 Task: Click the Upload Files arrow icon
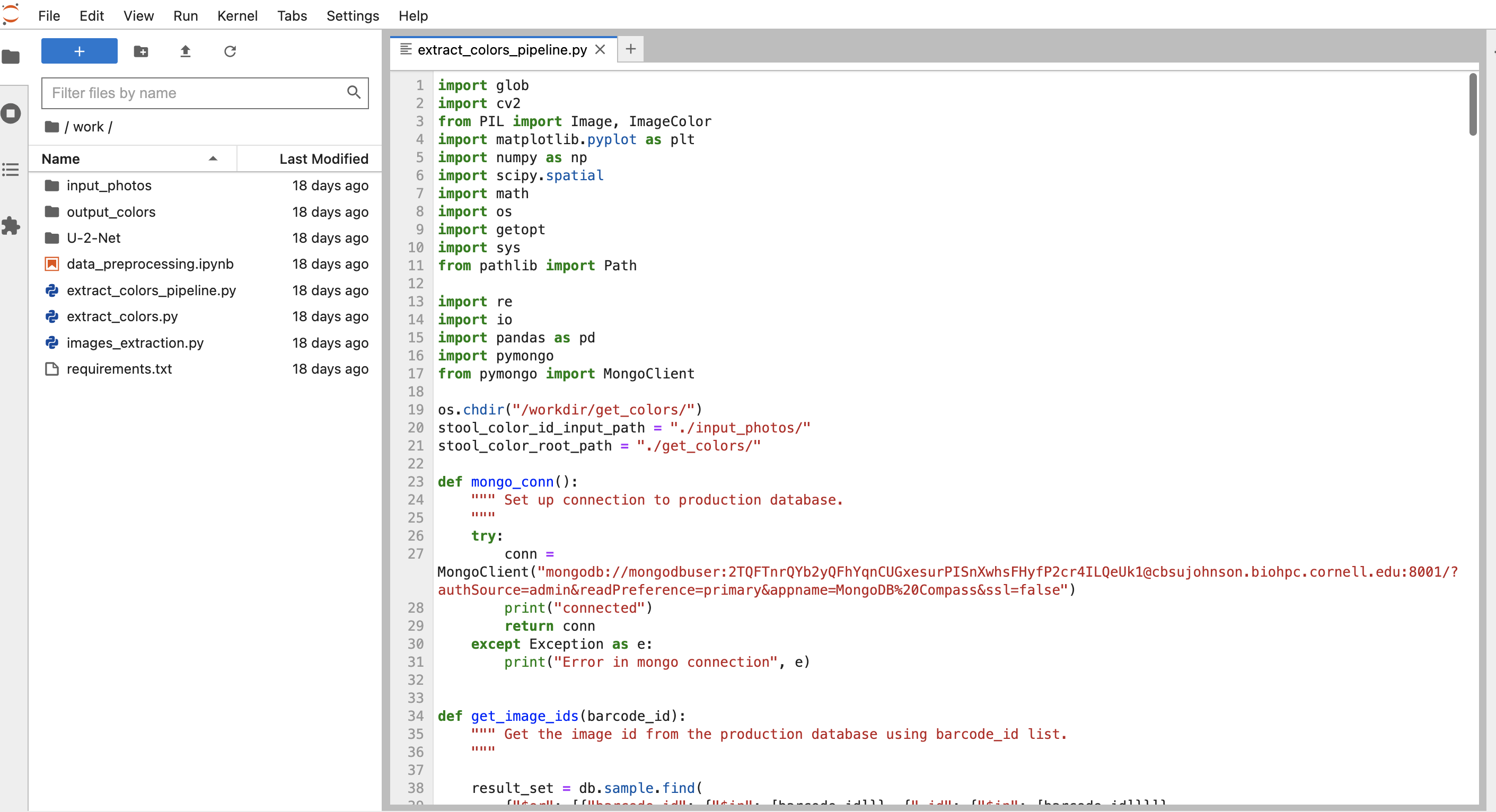[x=185, y=51]
